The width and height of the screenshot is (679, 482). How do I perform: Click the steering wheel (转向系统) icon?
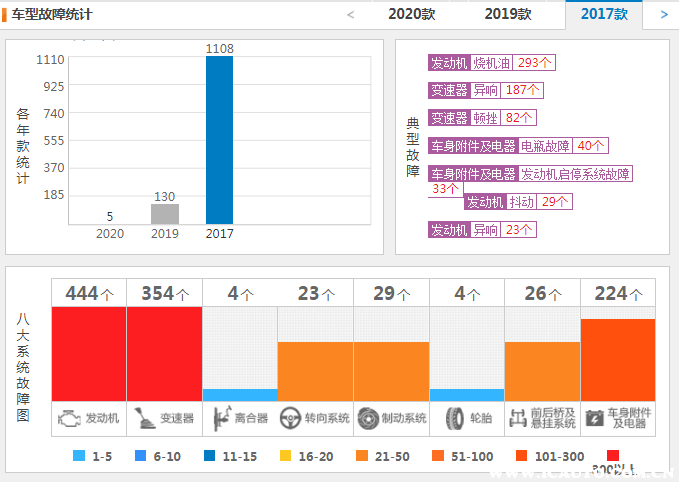coord(290,418)
